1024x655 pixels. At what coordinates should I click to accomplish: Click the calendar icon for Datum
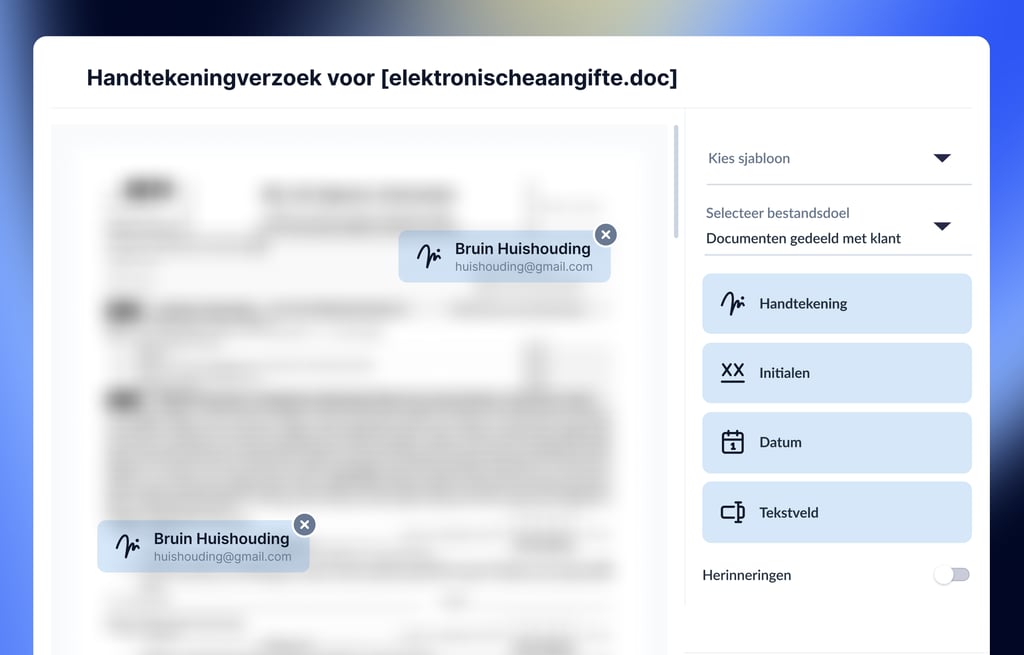(733, 442)
